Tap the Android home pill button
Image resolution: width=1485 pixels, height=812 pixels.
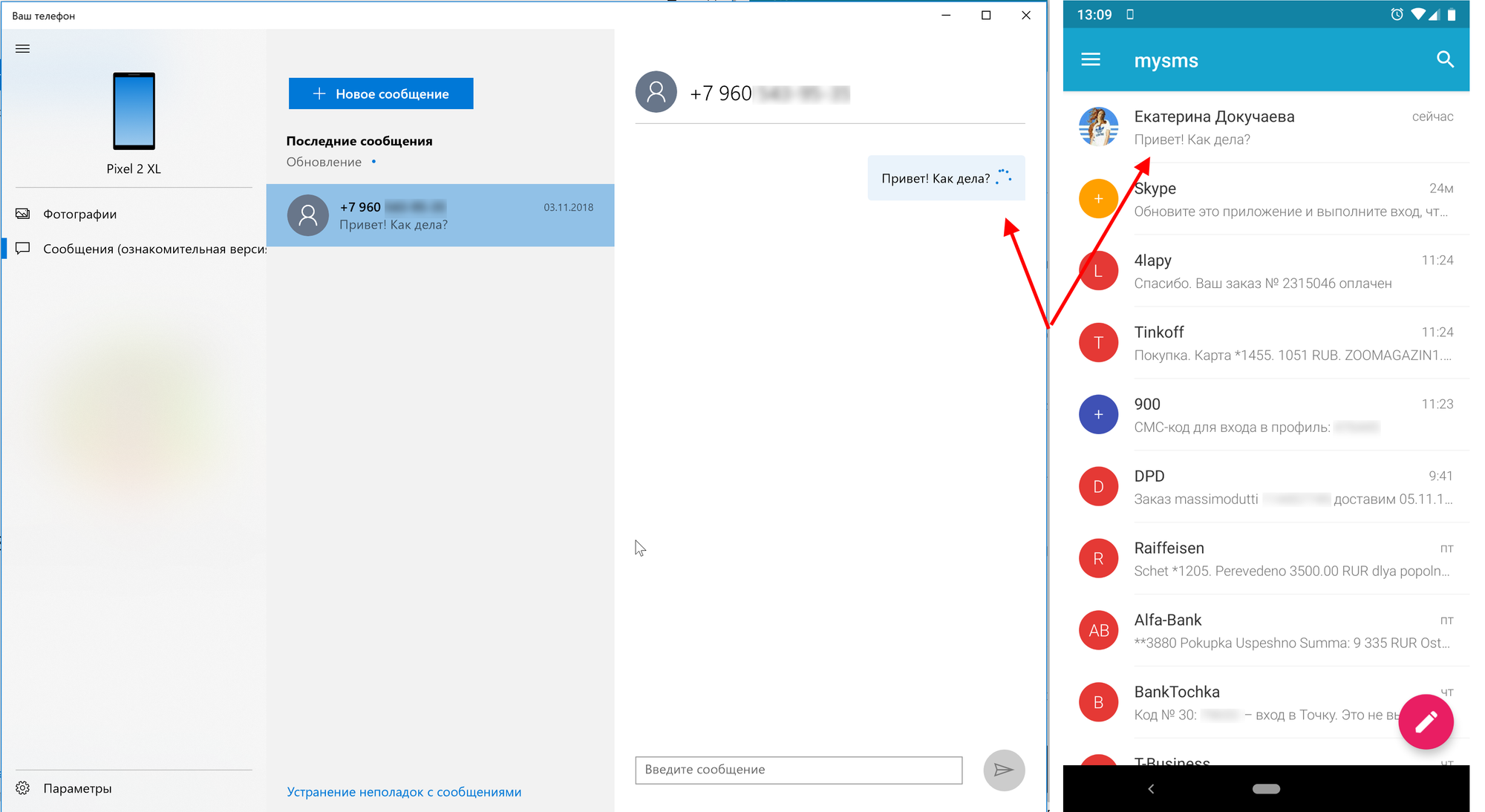coord(1265,789)
